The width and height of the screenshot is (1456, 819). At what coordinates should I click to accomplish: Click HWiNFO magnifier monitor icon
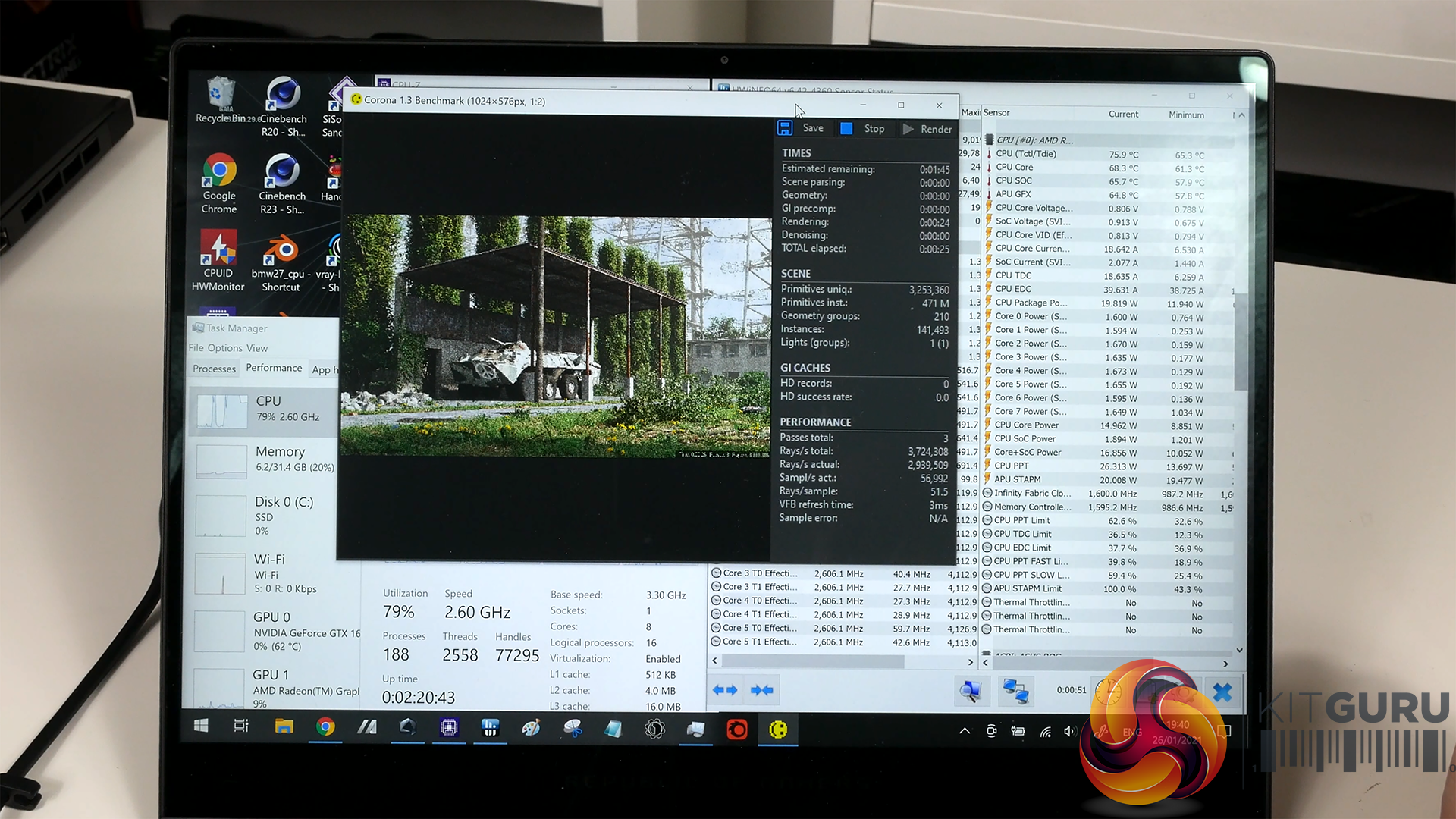pyautogui.click(x=970, y=690)
